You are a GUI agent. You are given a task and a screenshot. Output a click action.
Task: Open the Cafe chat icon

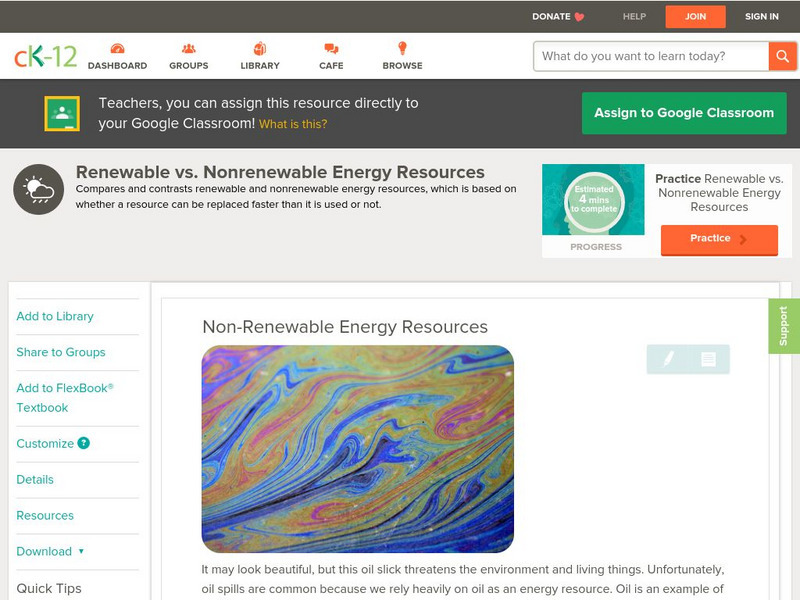tap(331, 49)
